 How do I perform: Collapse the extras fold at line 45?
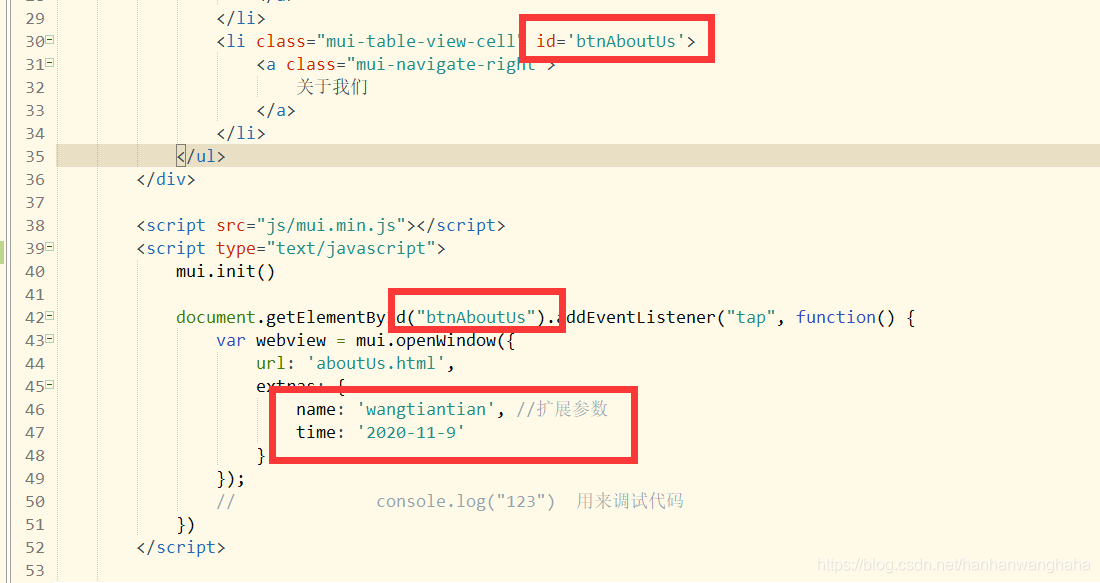[x=50, y=385]
